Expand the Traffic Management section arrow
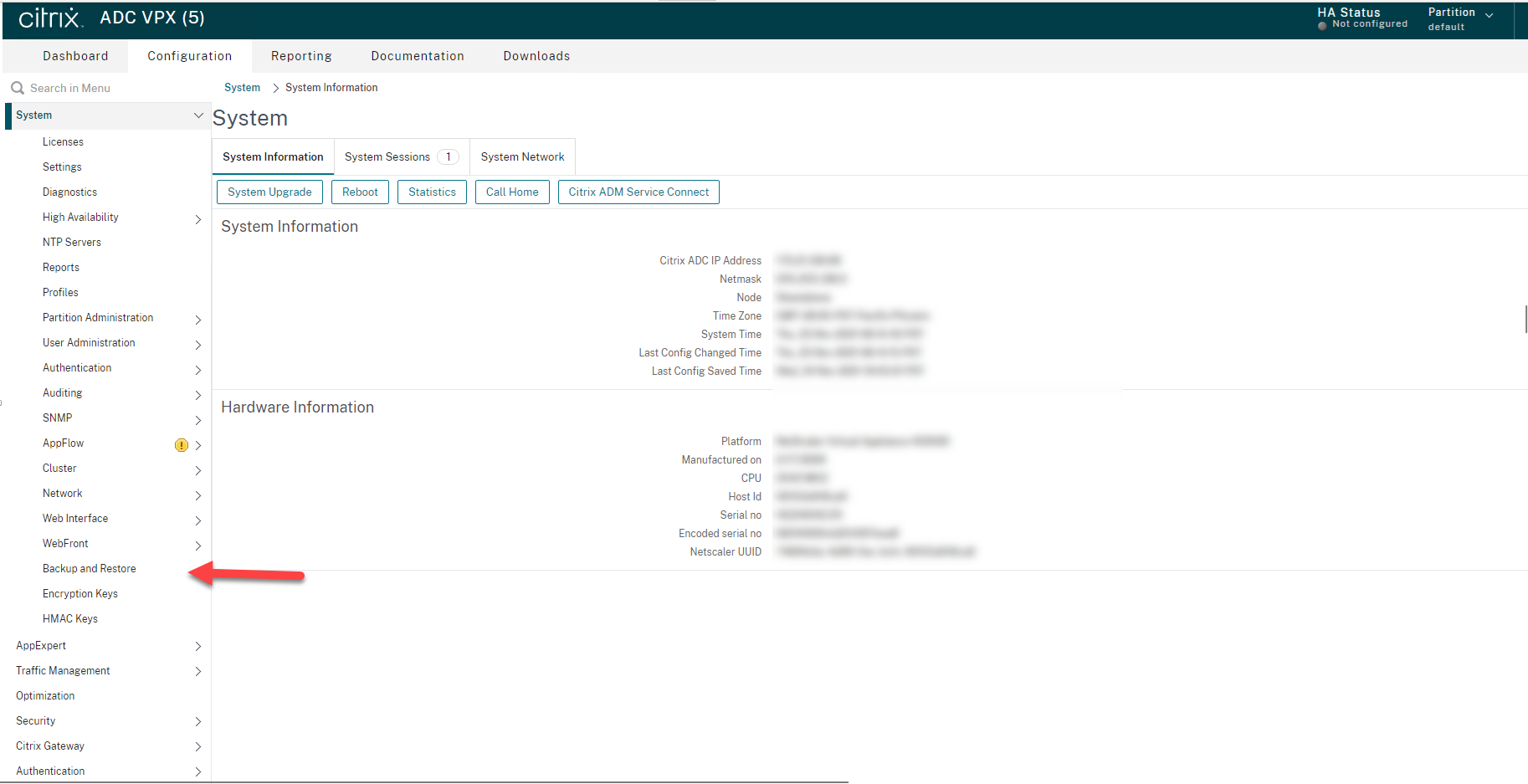1528x784 pixels. pyautogui.click(x=198, y=671)
